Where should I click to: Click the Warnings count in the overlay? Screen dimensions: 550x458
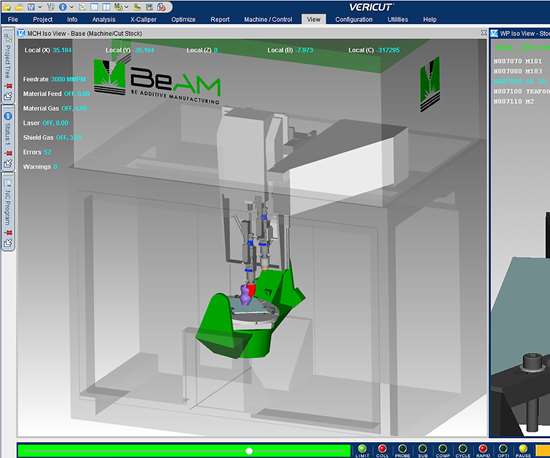[40, 167]
